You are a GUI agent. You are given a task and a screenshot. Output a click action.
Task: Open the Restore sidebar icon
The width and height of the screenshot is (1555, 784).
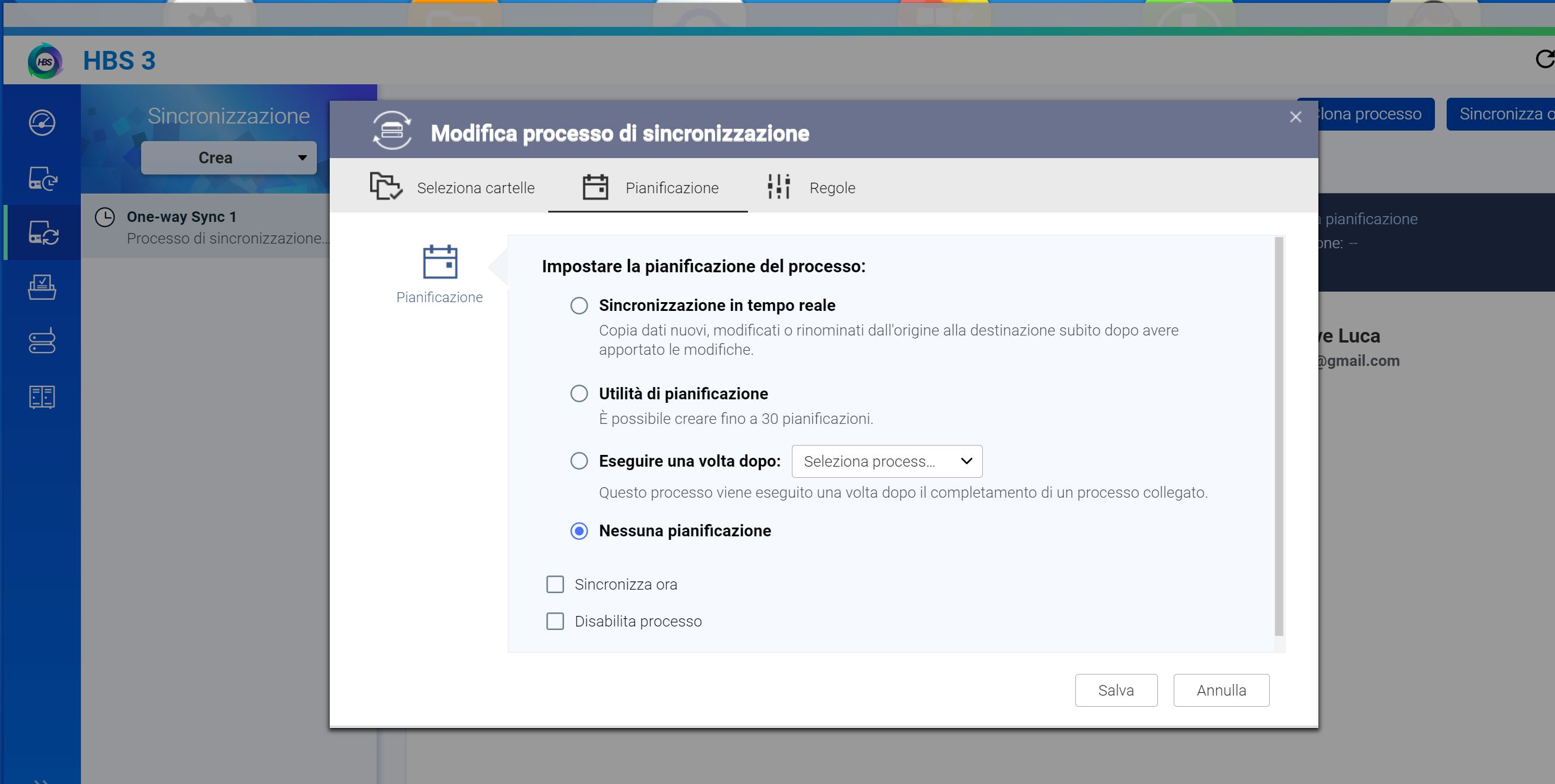(x=42, y=287)
